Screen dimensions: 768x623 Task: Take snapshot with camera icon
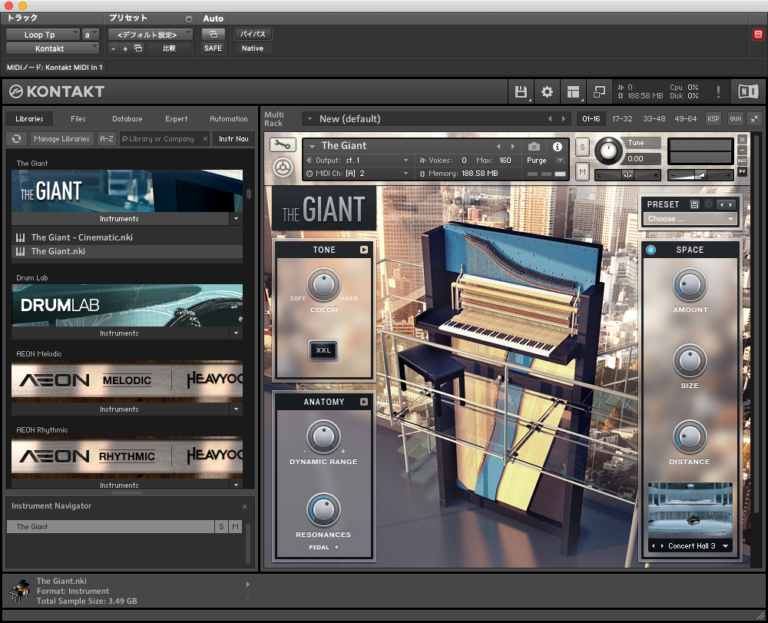pos(534,146)
